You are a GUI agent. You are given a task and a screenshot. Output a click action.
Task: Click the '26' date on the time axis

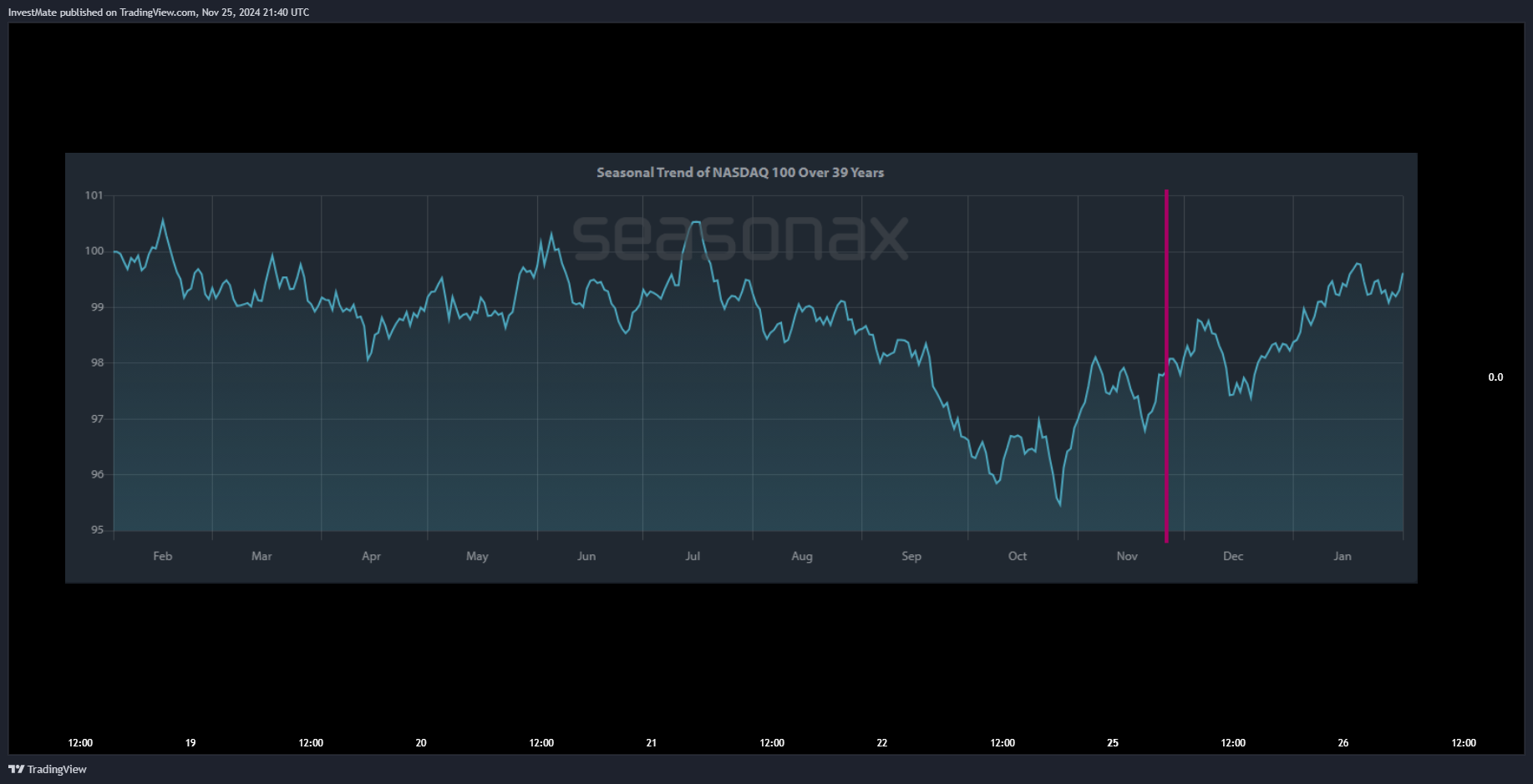[x=1343, y=743]
